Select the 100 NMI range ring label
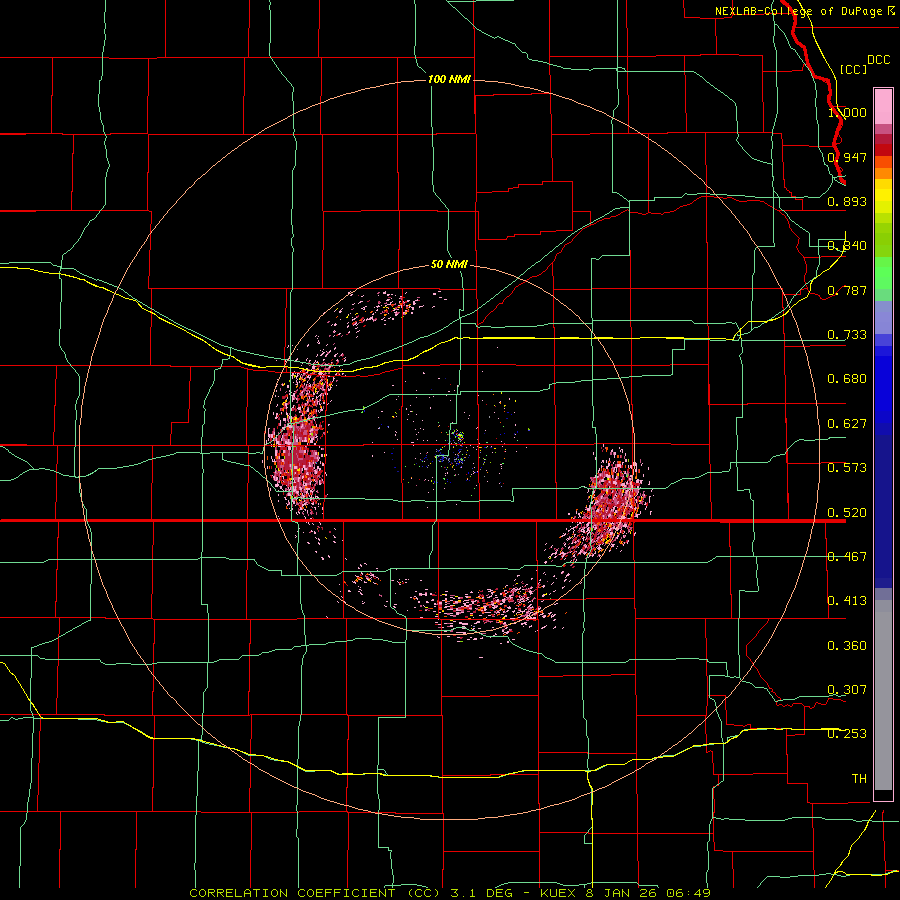 click(449, 79)
